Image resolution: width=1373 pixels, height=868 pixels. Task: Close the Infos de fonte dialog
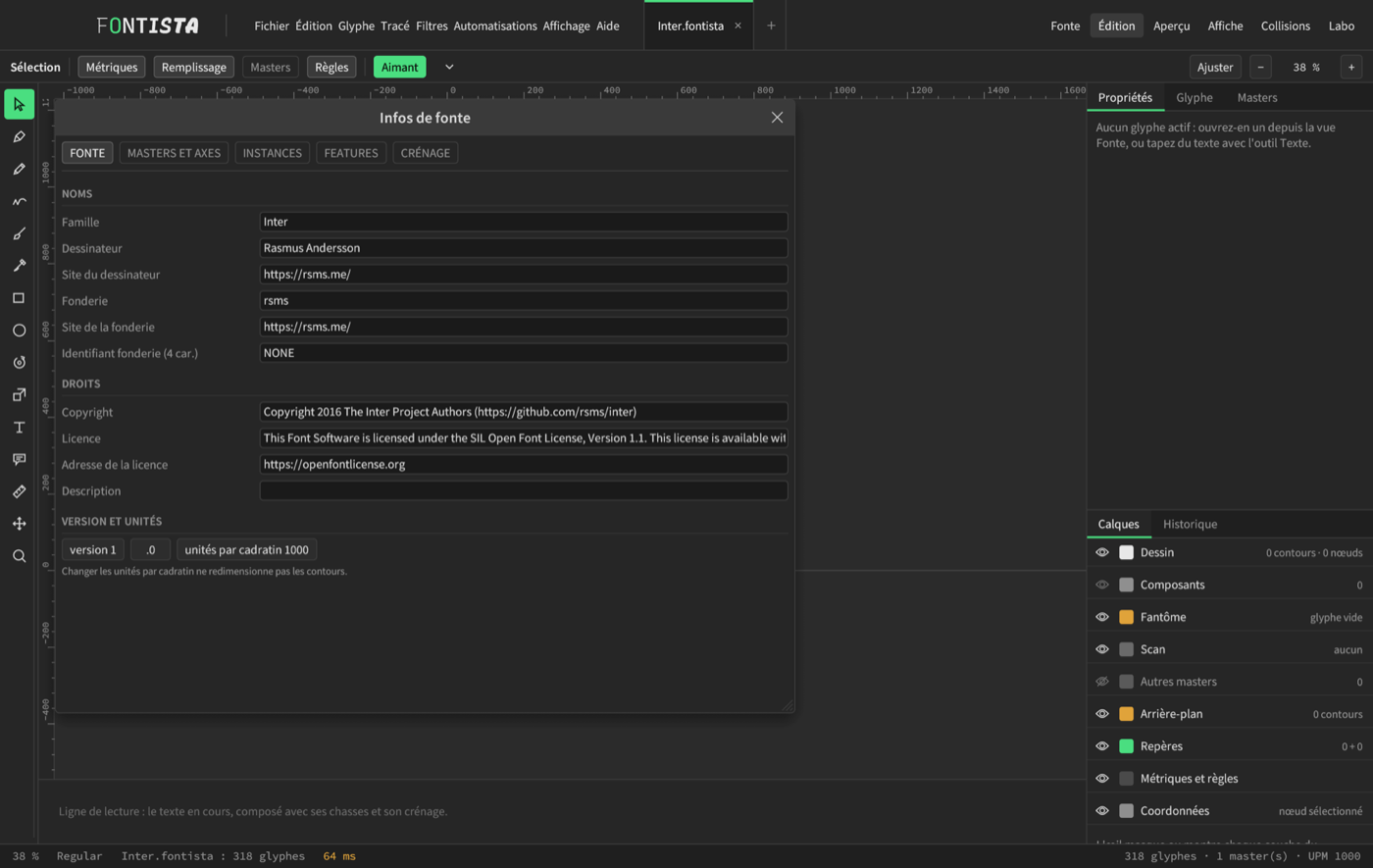pyautogui.click(x=777, y=118)
